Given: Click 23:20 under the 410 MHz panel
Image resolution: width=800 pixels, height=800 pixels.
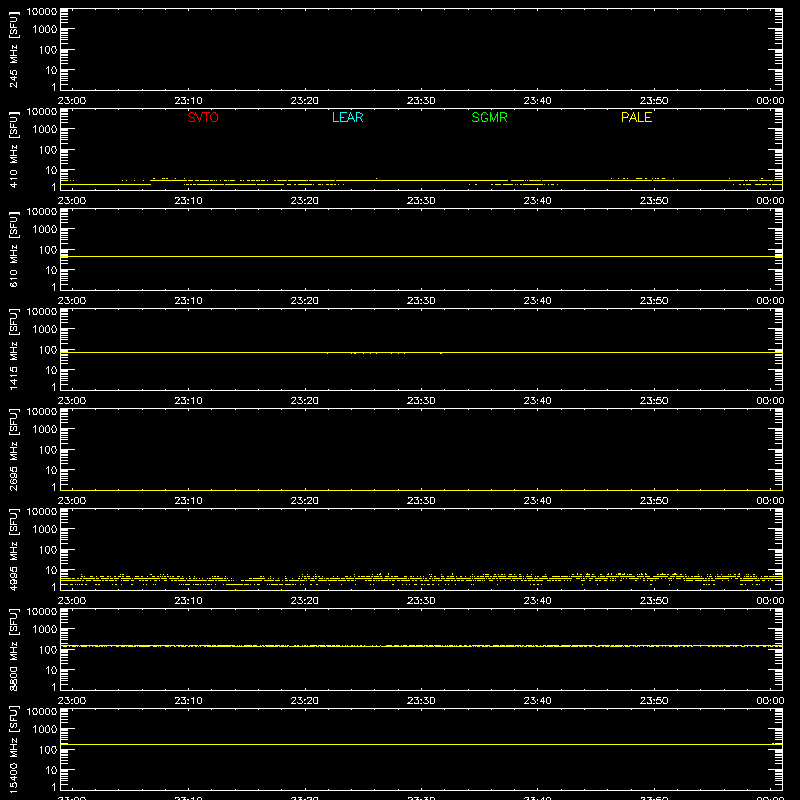Looking at the screenshot, I should [305, 201].
